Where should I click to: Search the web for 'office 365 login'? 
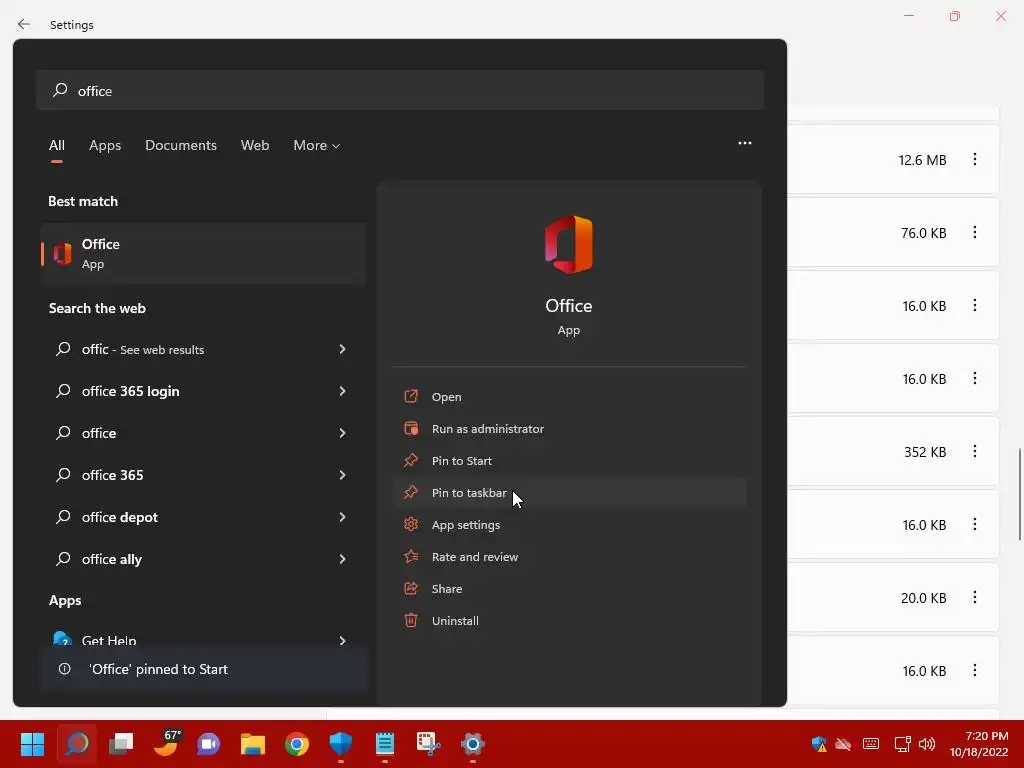(x=130, y=391)
